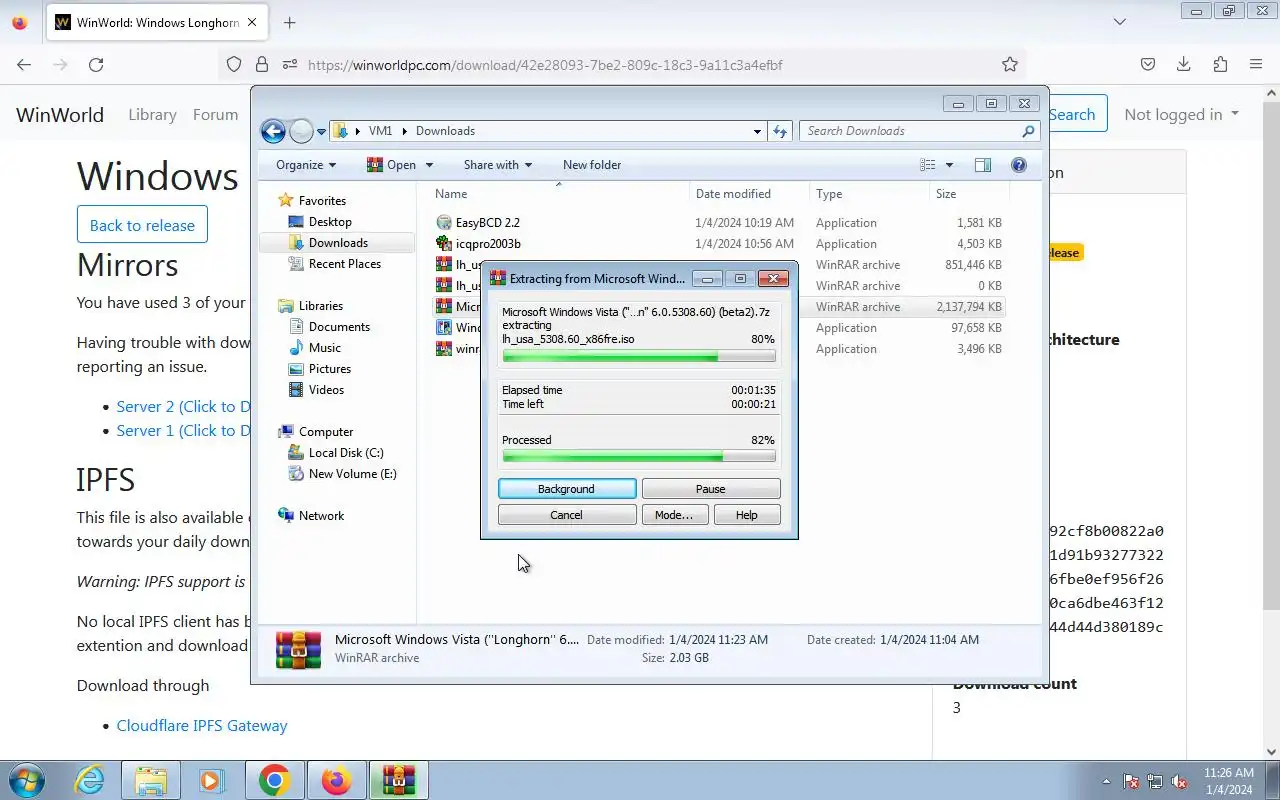Click the Explorer Help icon

1019,165
